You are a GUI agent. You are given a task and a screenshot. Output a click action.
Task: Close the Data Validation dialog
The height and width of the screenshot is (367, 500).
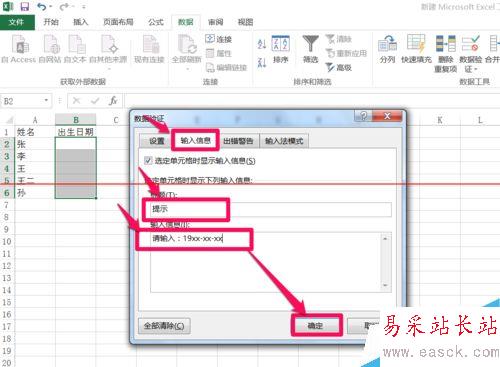pyautogui.click(x=387, y=116)
